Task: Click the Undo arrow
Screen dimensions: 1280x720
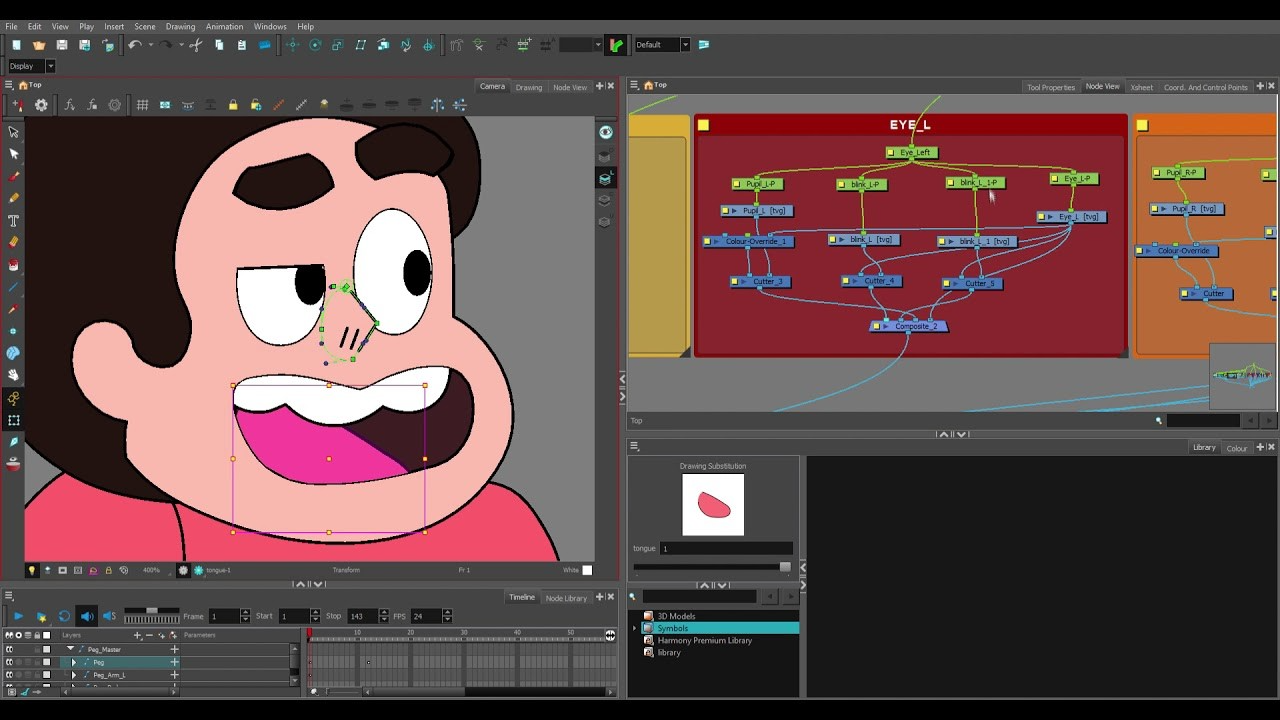Action: click(x=134, y=45)
